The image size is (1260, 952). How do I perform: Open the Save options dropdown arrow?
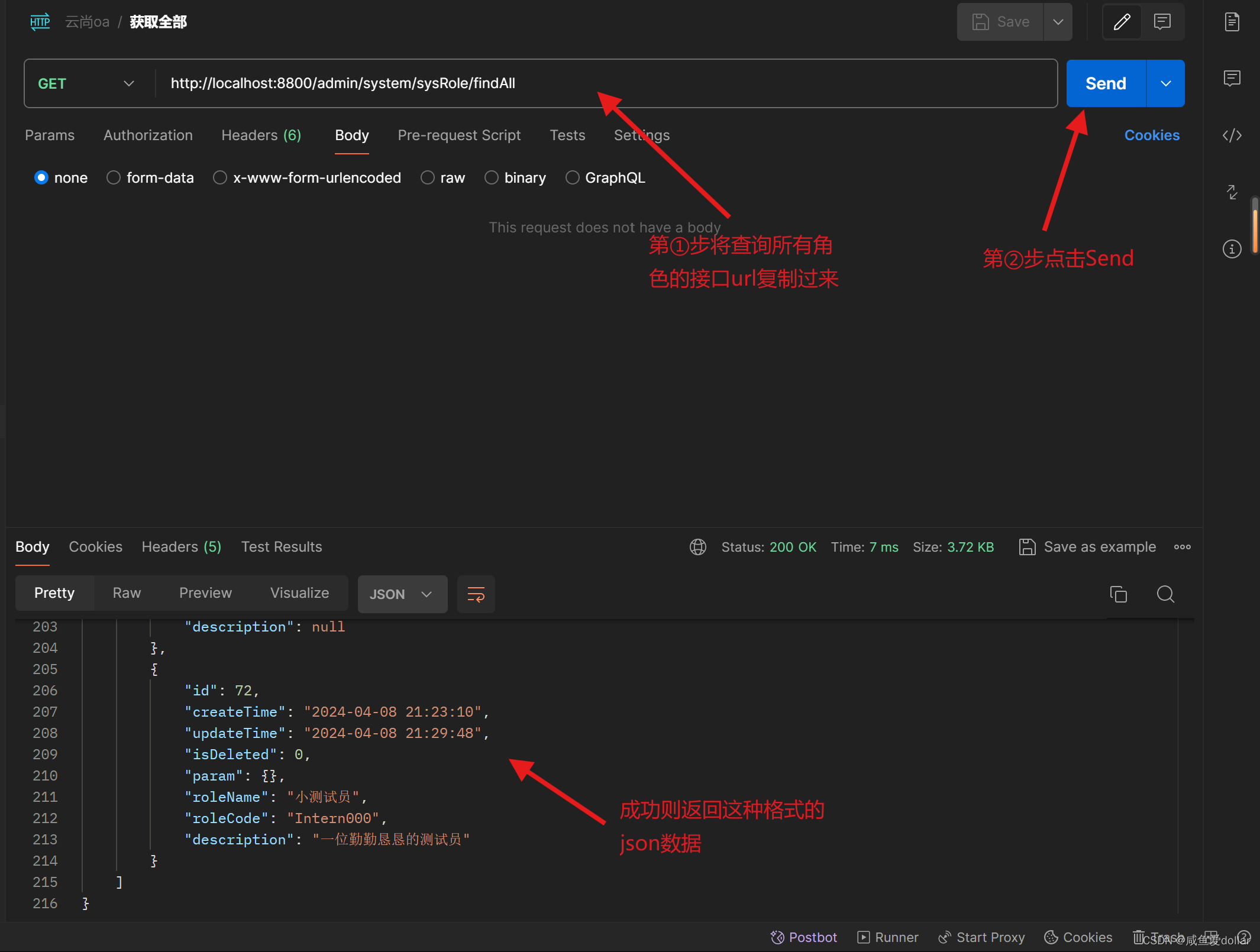tap(1058, 22)
